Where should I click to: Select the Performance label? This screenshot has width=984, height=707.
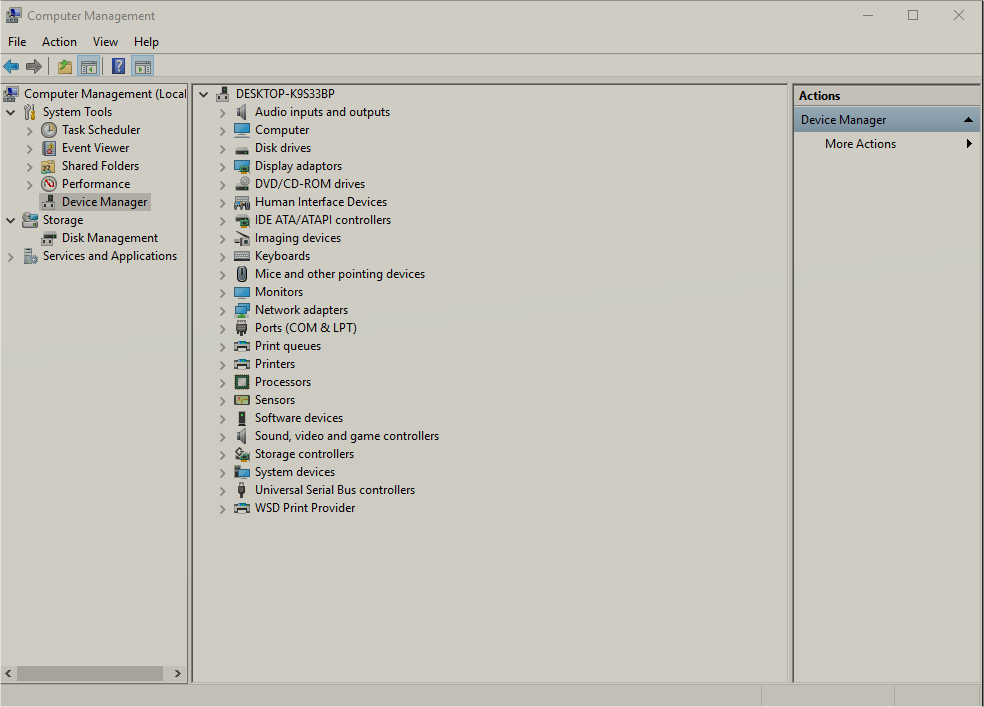96,184
